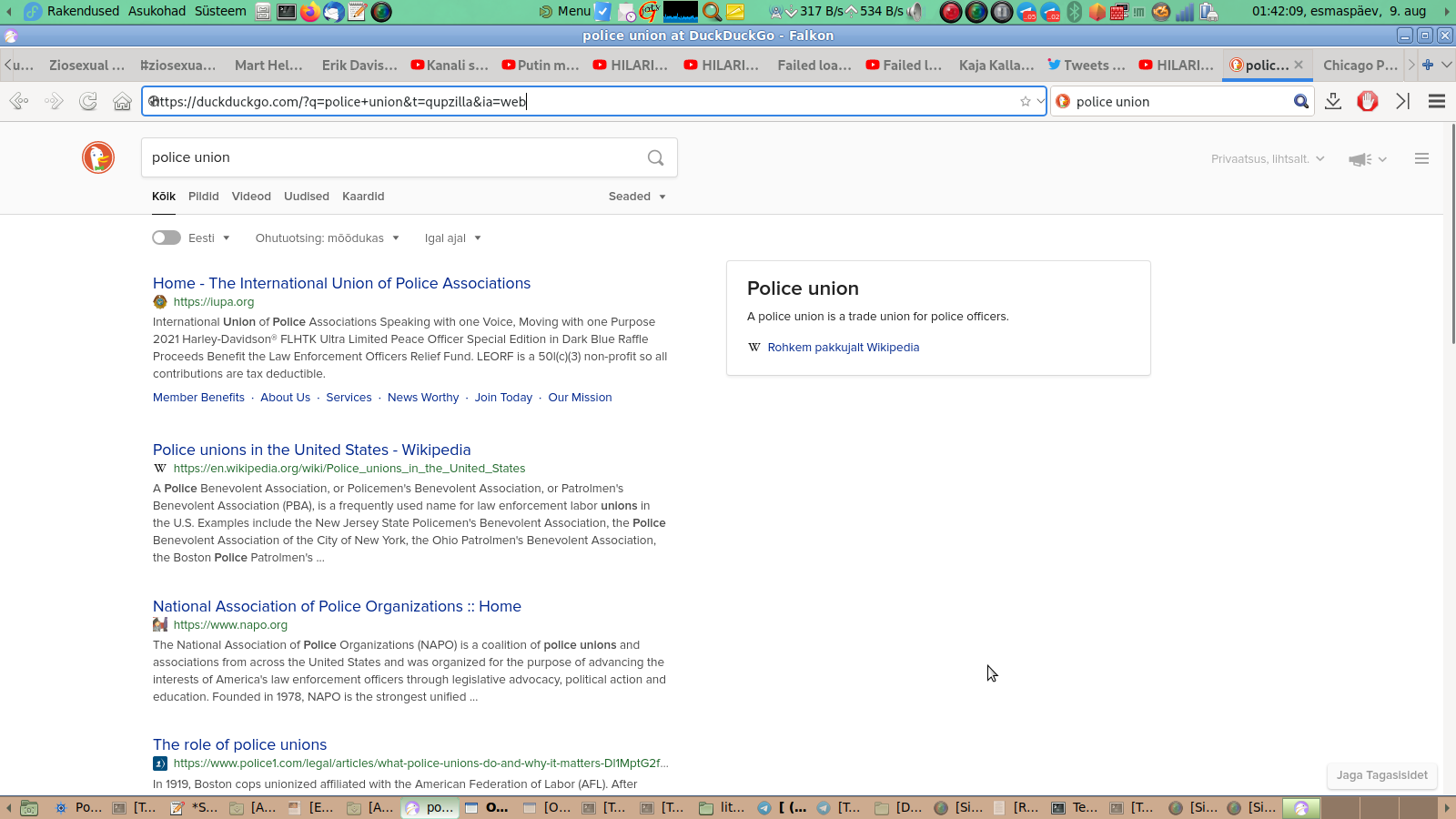Image resolution: width=1456 pixels, height=819 pixels.
Task: Expand the Ohutuotsing safe search dropdown
Action: point(327,238)
